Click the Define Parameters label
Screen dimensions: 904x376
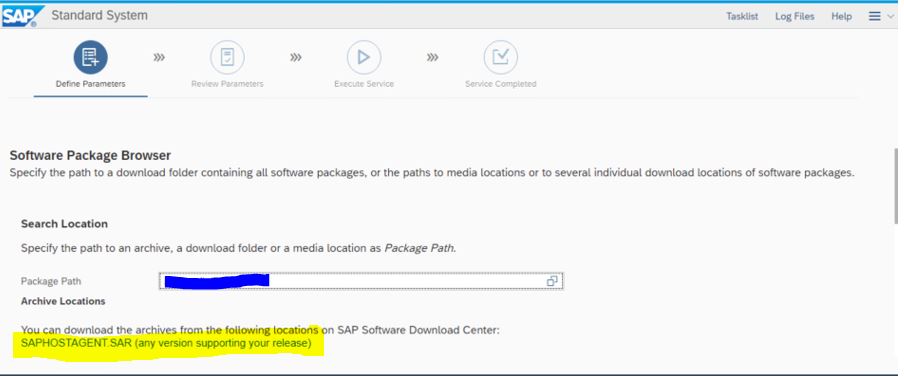(x=91, y=84)
